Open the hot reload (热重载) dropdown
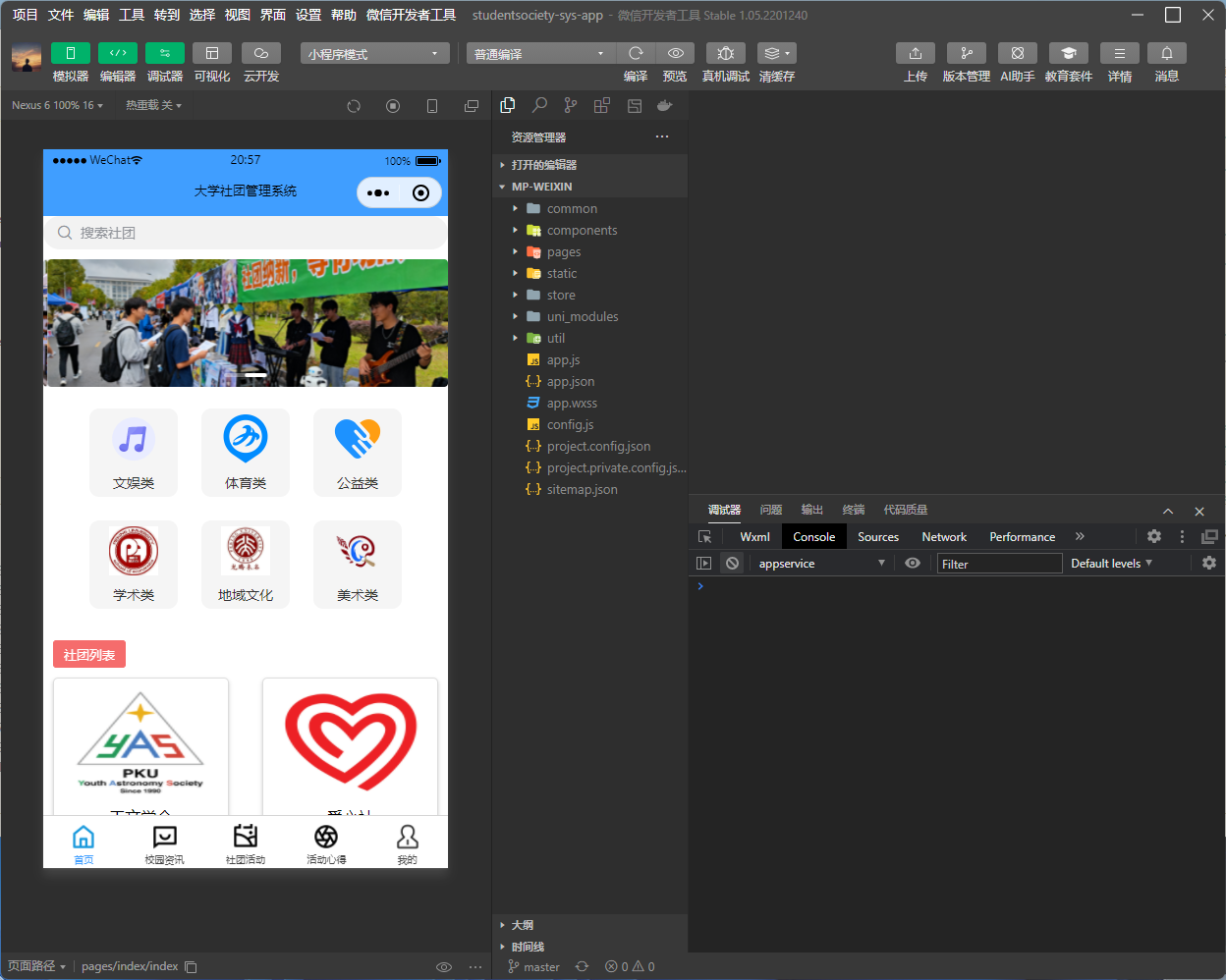 (153, 105)
